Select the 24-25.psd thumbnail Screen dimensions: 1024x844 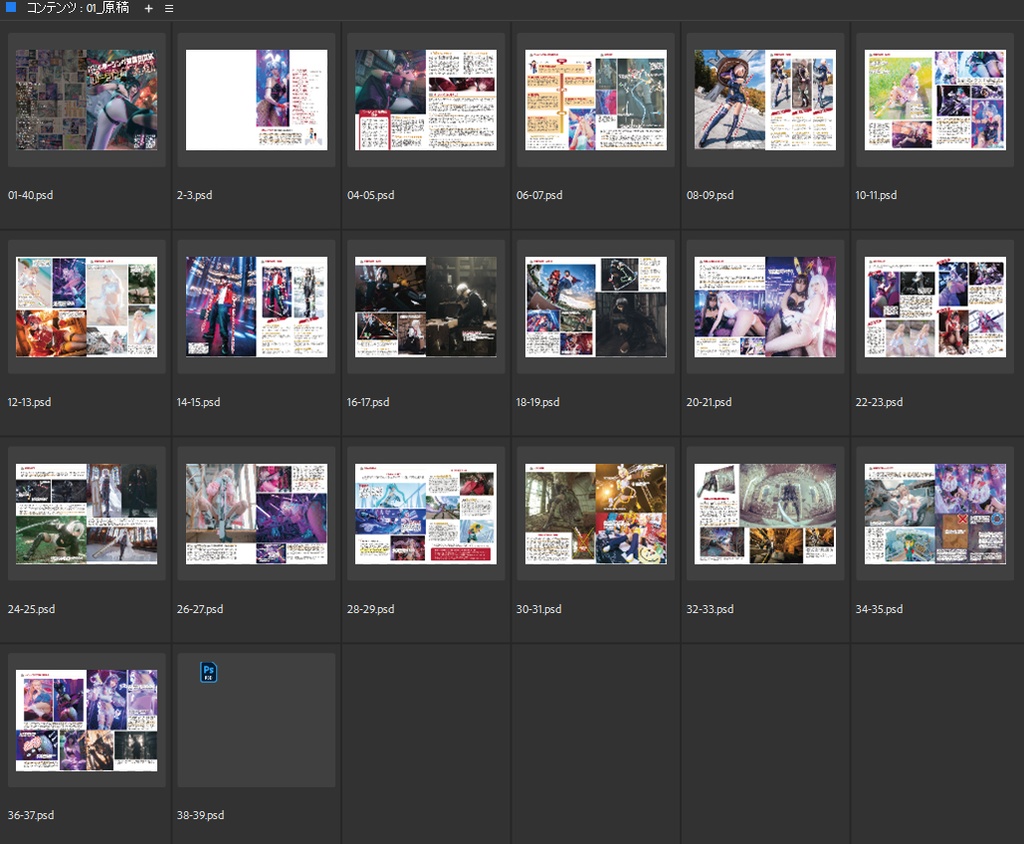(x=86, y=514)
